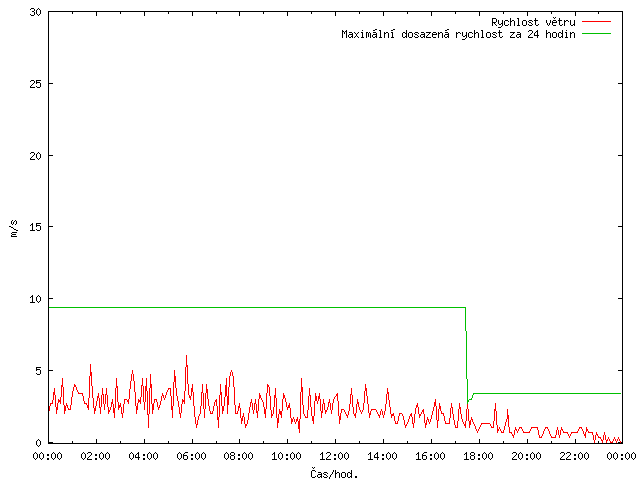Click the x-axis tick label 02:00

(x=96, y=456)
